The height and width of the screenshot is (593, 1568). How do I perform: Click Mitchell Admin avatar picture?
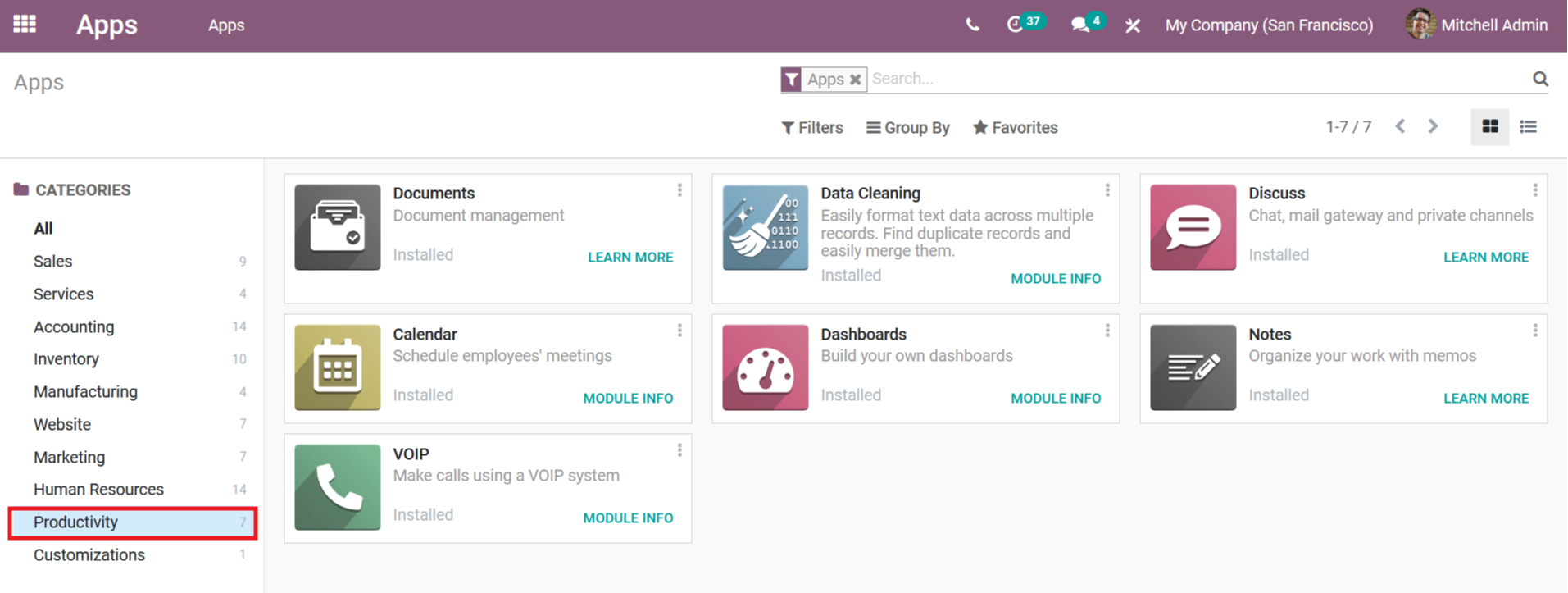[x=1420, y=25]
